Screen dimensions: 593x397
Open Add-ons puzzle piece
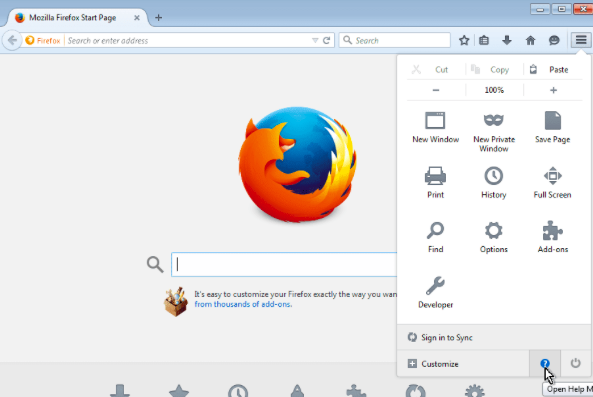(x=552, y=237)
